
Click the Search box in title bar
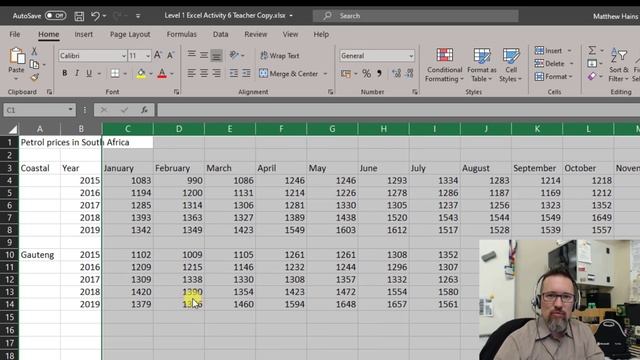416,16
